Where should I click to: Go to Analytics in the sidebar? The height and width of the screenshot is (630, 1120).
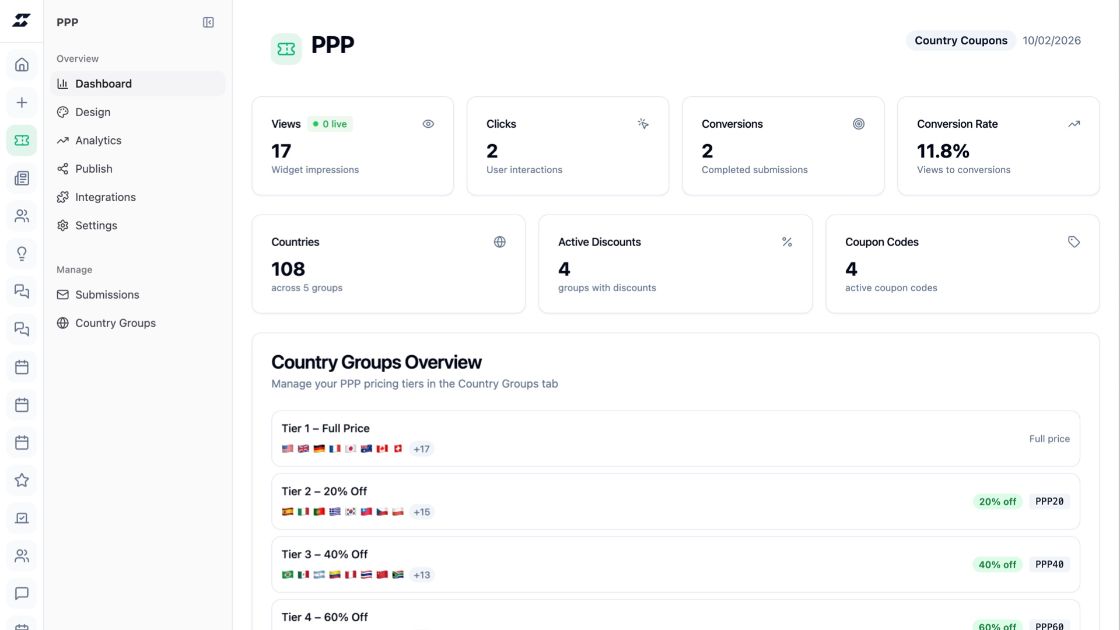pyautogui.click(x=98, y=140)
